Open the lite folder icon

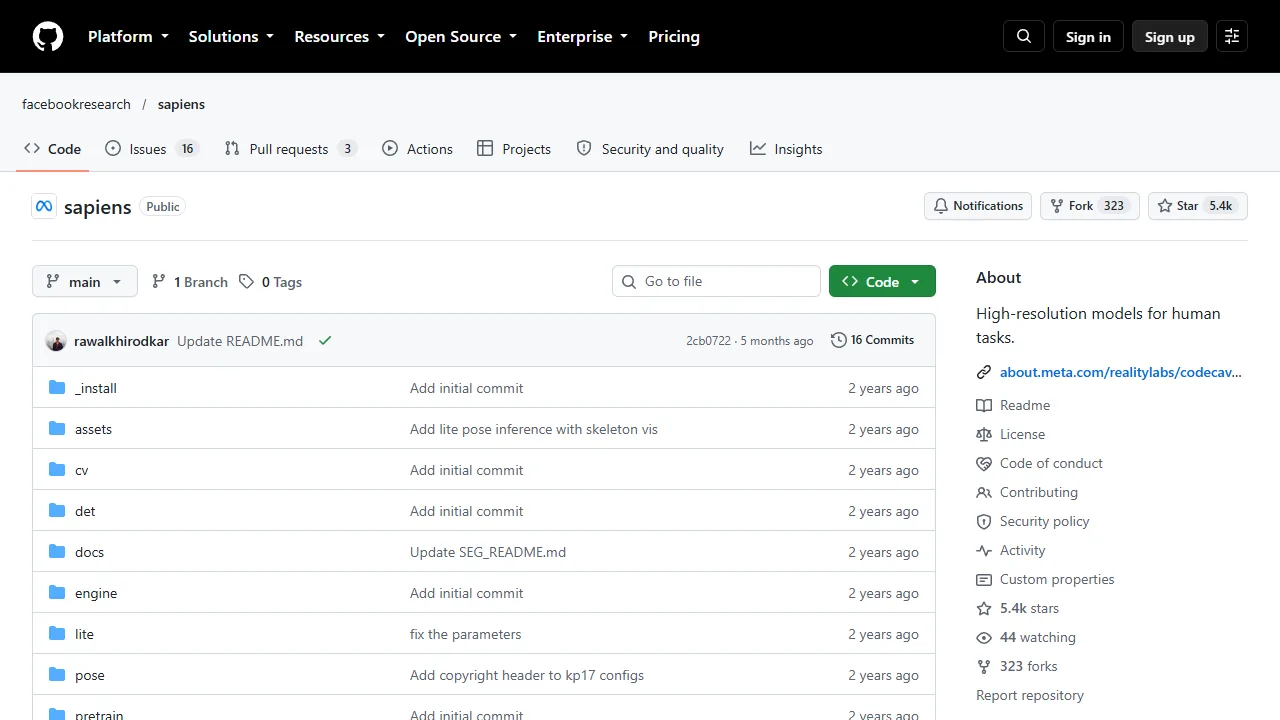pyautogui.click(x=57, y=634)
